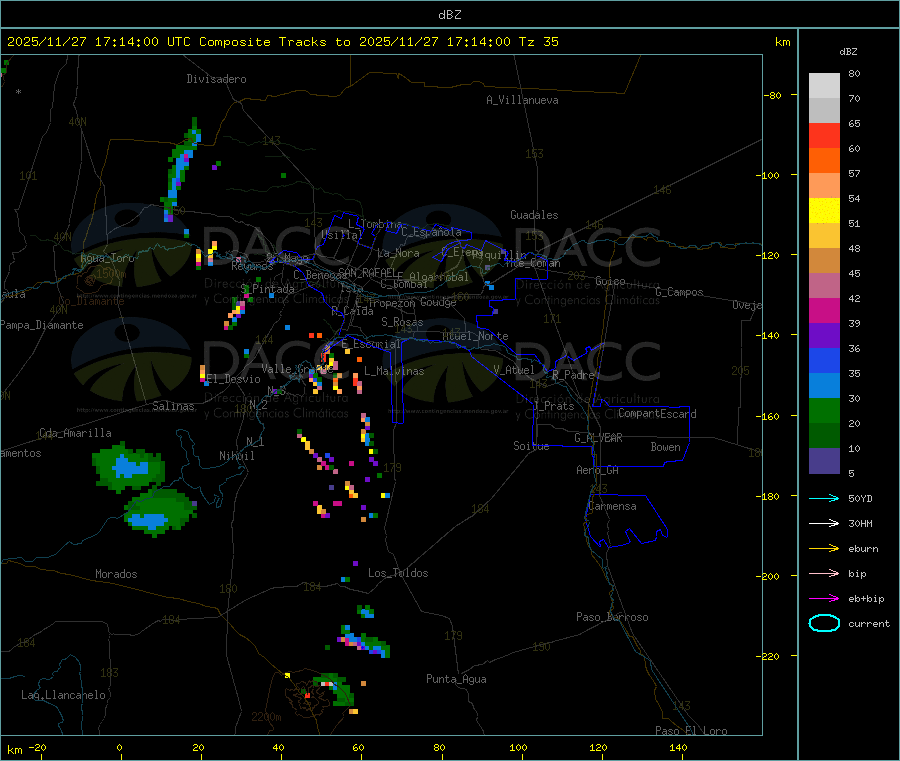Click the L_Malvinas map label

coord(394,371)
